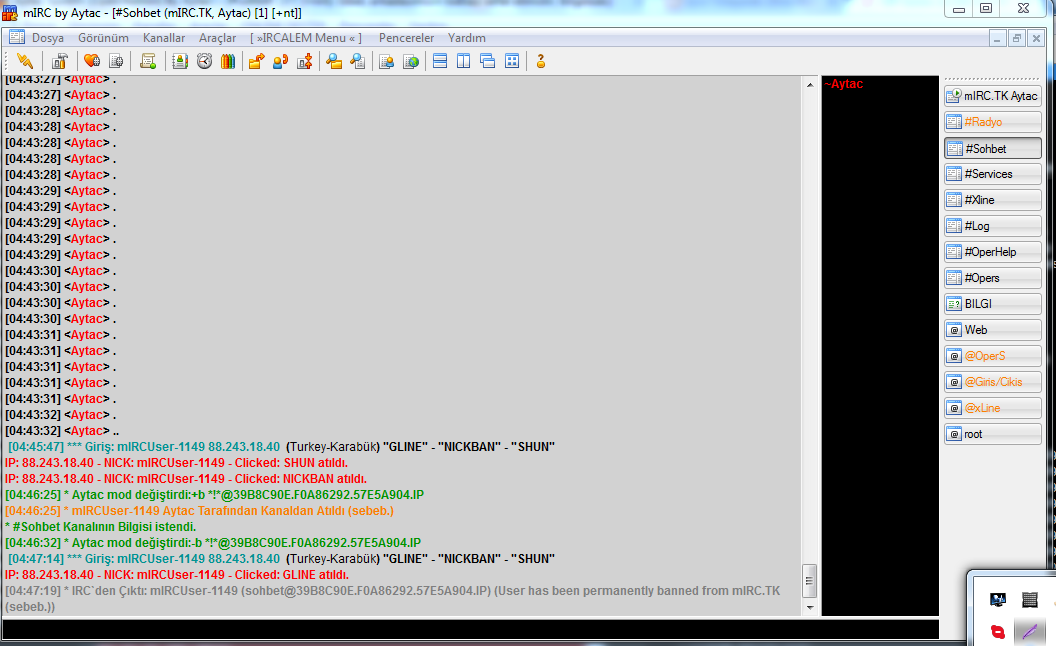Click "SHUN" in the 04:45:47 Giriş line

(x=533, y=447)
